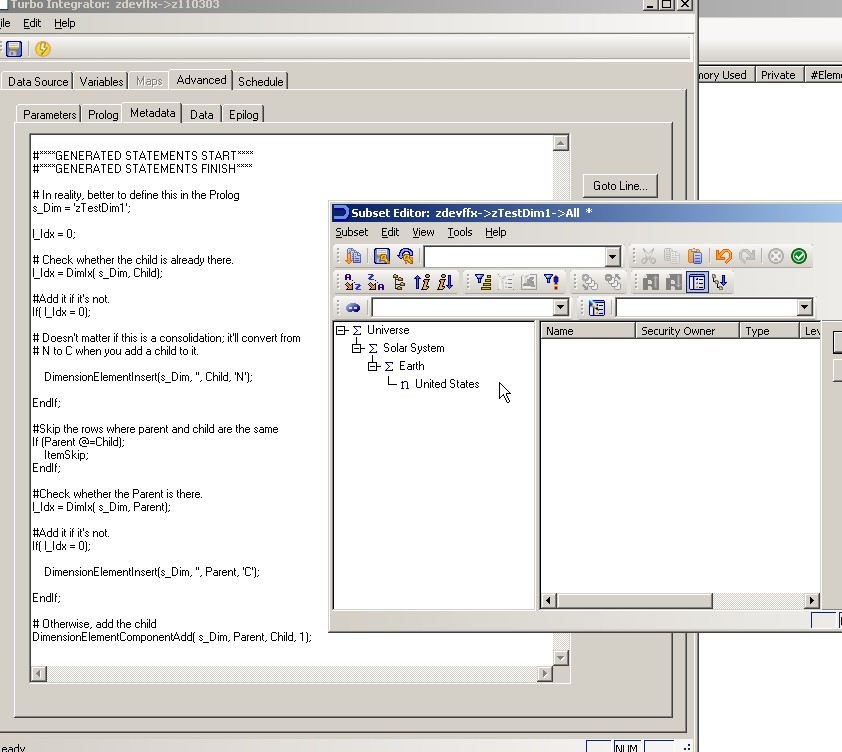842x752 pixels.
Task: Click the funnel with exclamation filter icon
Action: [551, 282]
